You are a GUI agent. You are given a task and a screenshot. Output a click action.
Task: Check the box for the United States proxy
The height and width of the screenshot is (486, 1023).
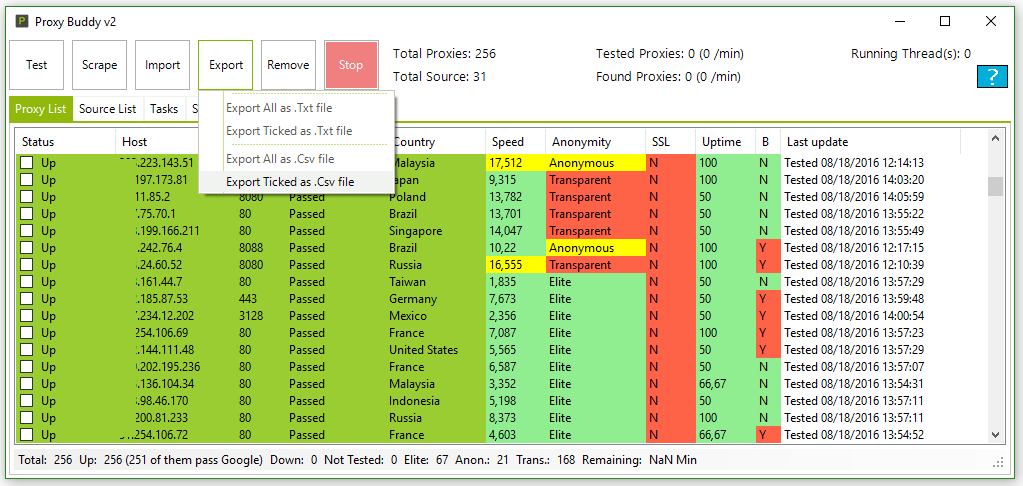pos(27,350)
